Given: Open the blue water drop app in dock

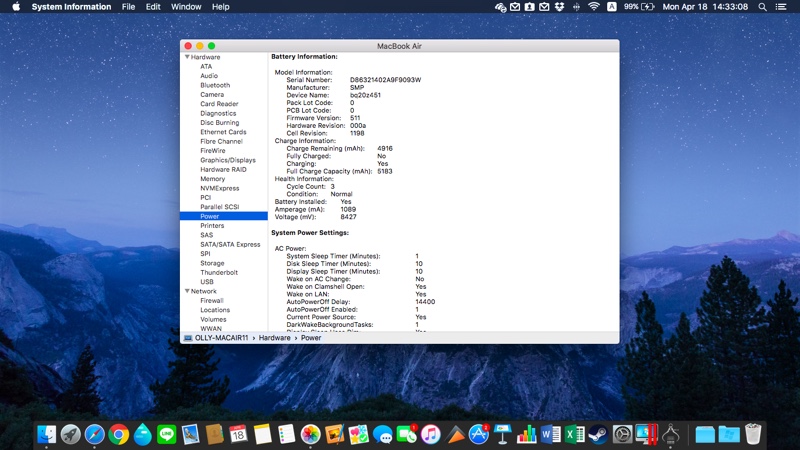Looking at the screenshot, I should 142,435.
